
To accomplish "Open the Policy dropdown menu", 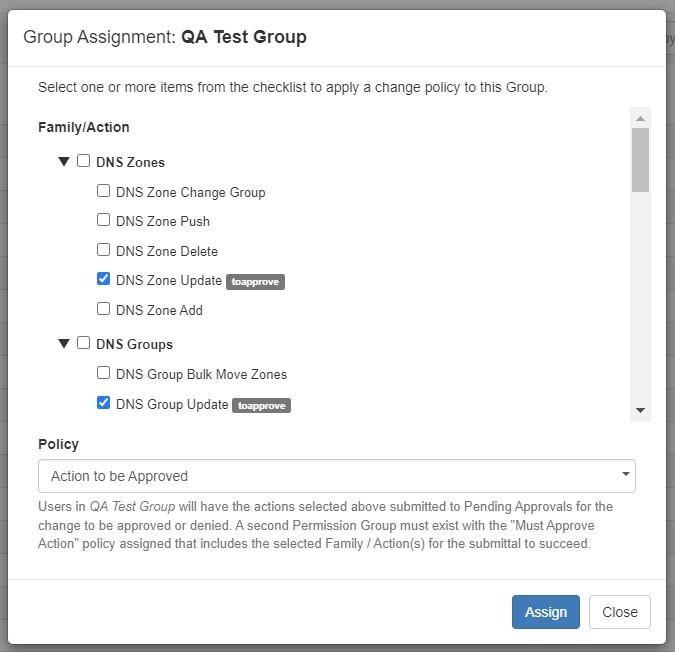I will pos(336,476).
